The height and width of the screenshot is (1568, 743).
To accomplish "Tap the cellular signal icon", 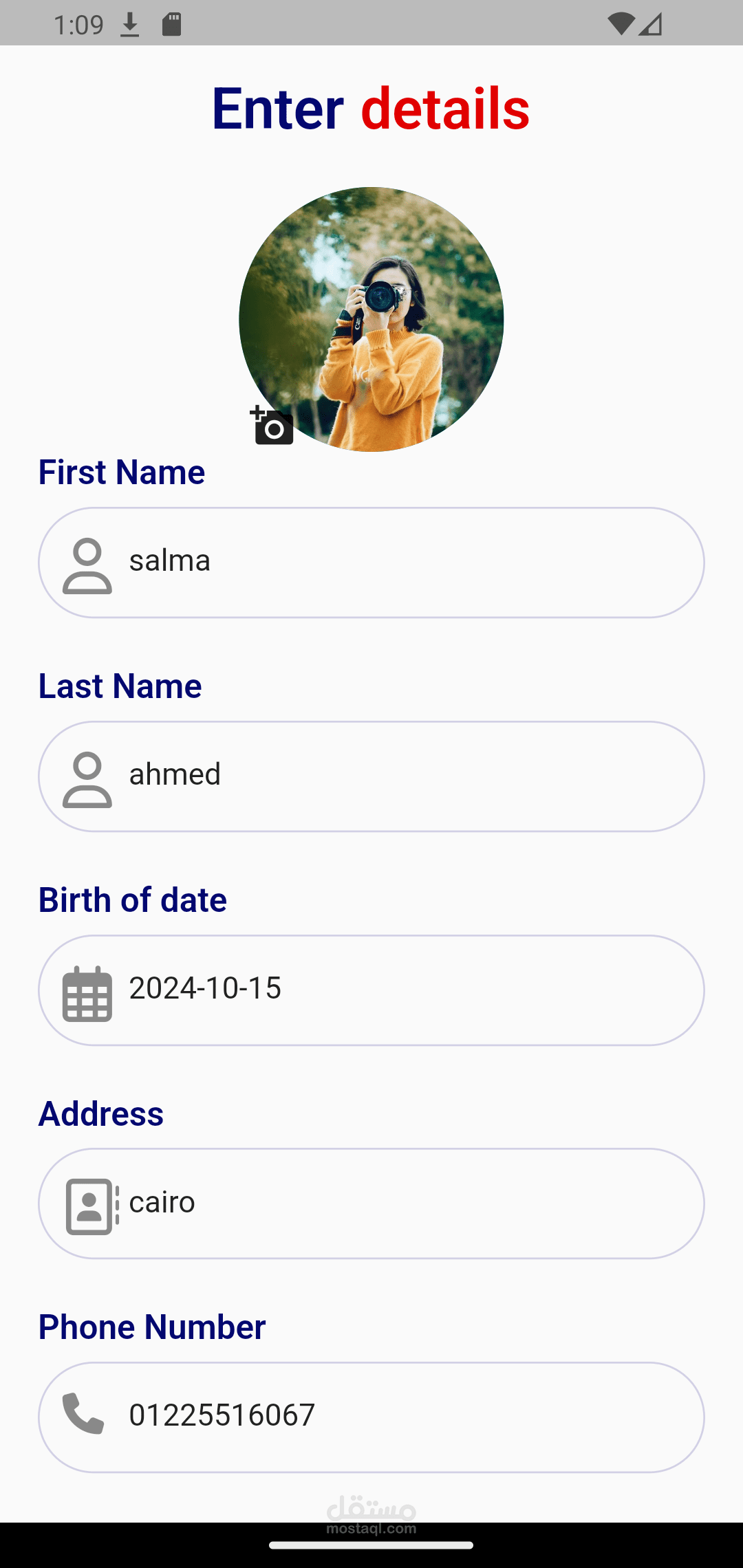I will [651, 25].
